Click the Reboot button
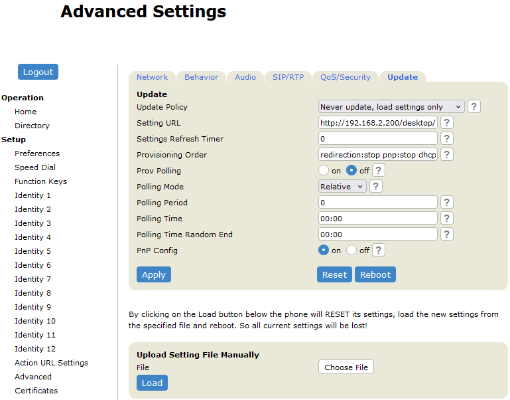 [x=375, y=275]
